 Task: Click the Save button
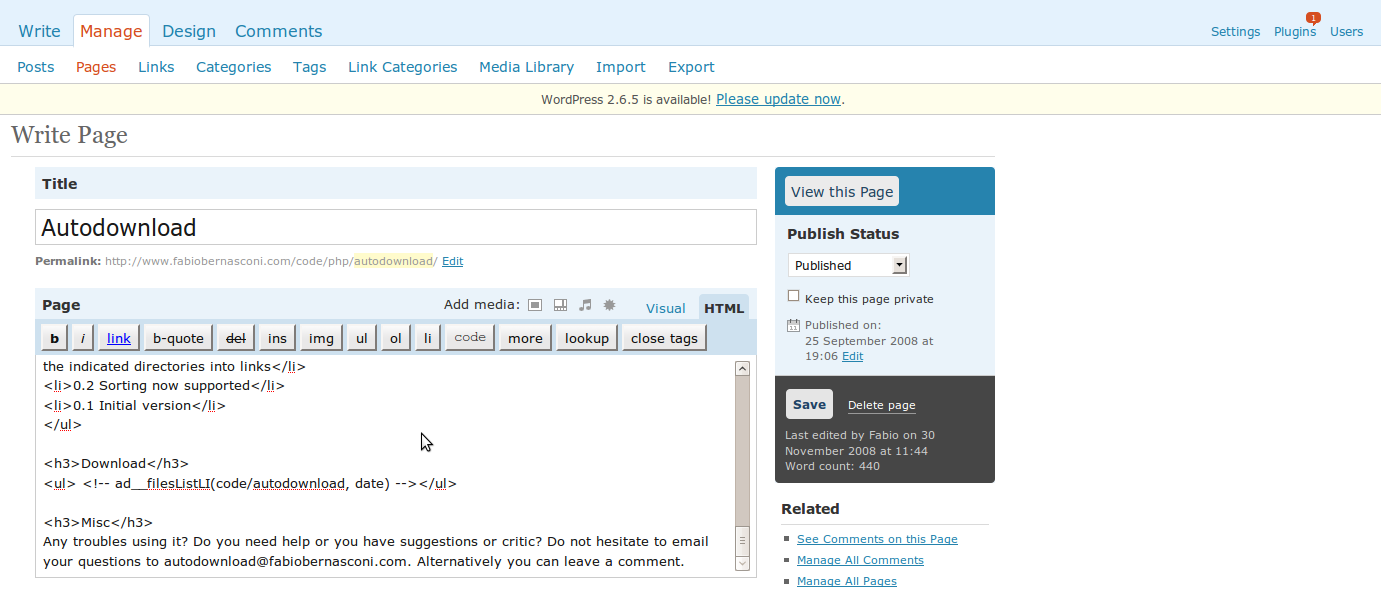(809, 404)
